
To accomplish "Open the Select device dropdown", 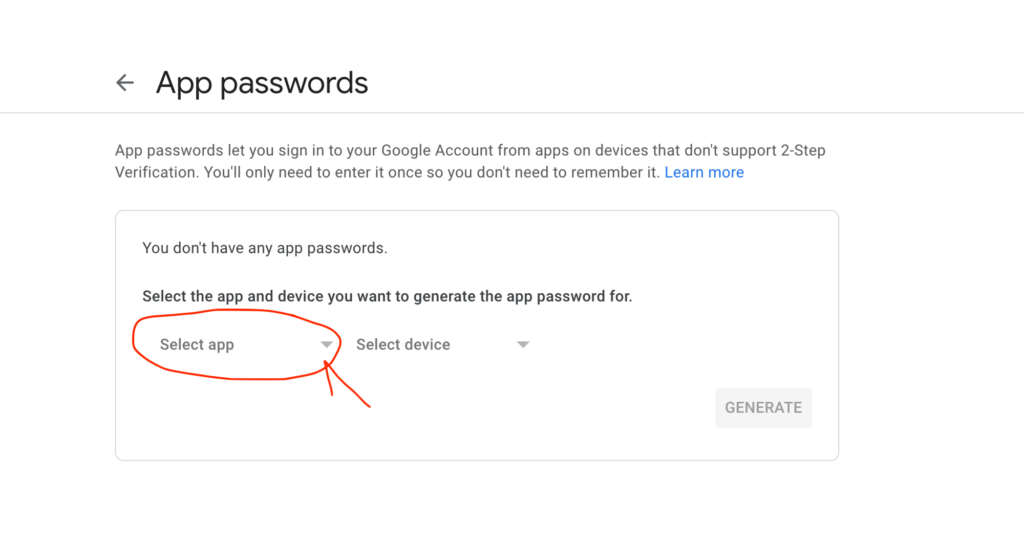I will click(441, 345).
